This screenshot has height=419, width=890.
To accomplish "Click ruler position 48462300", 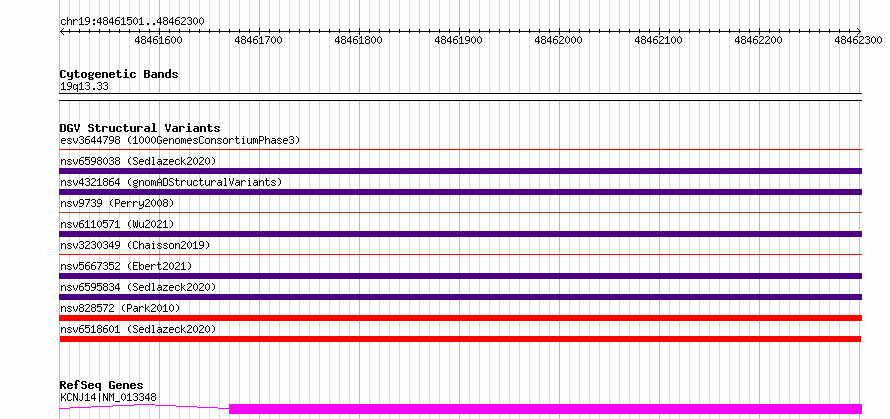I will 859,40.
